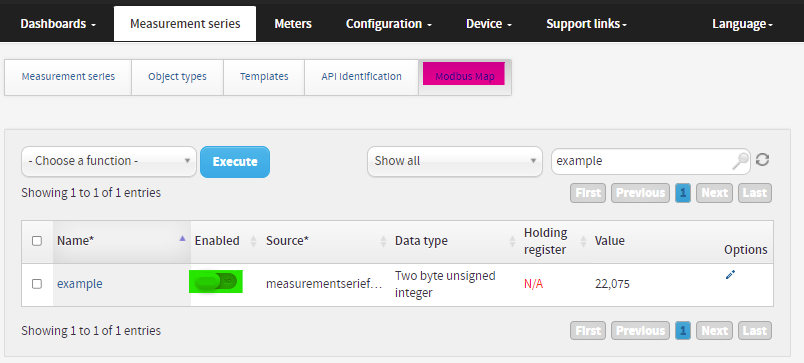Image resolution: width=804 pixels, height=363 pixels.
Task: Click the top Next pagination button
Action: pos(714,193)
